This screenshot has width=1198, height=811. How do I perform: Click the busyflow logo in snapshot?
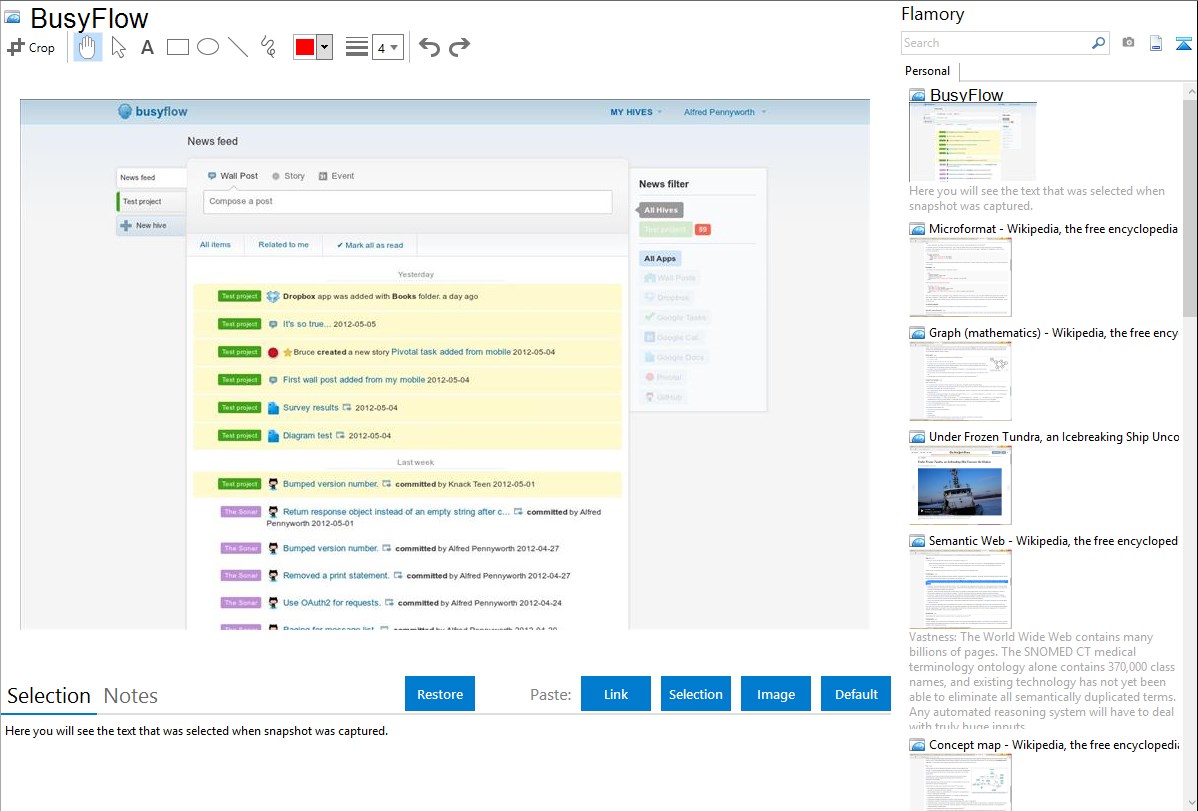coord(152,112)
